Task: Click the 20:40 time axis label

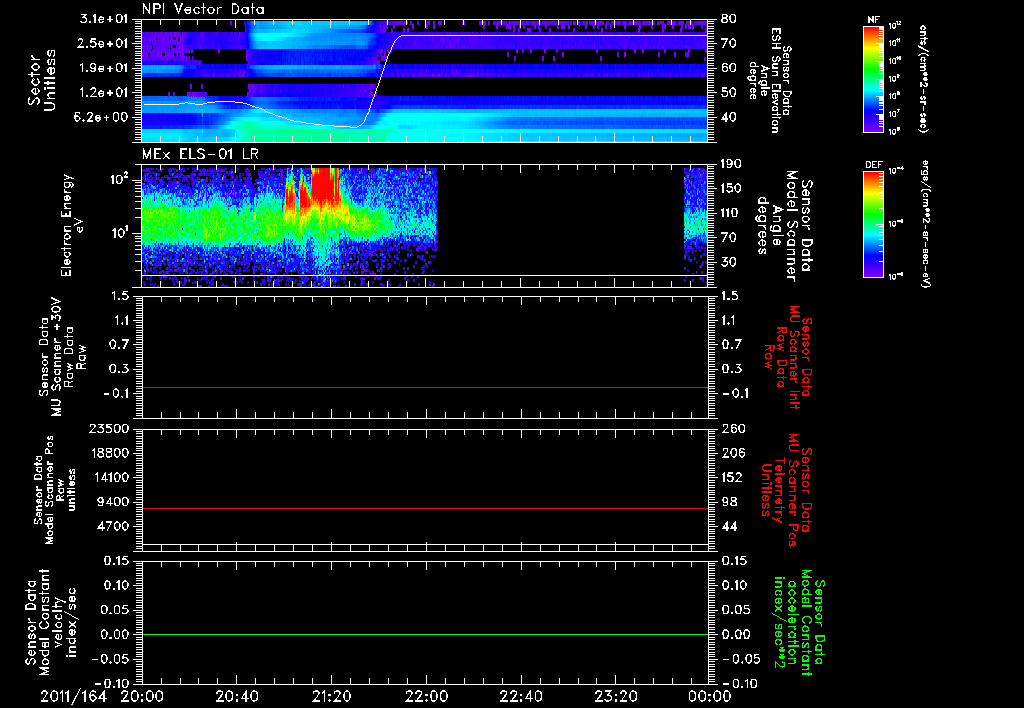Action: (237, 696)
